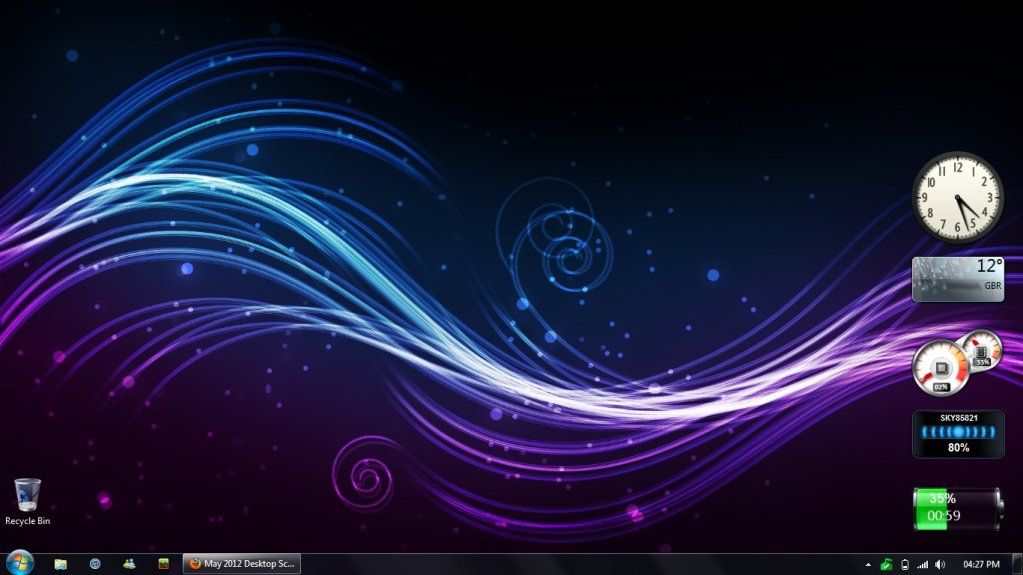The image size is (1023, 575).
Task: Open Windows Live Messenger taskbar icon
Action: 129,564
